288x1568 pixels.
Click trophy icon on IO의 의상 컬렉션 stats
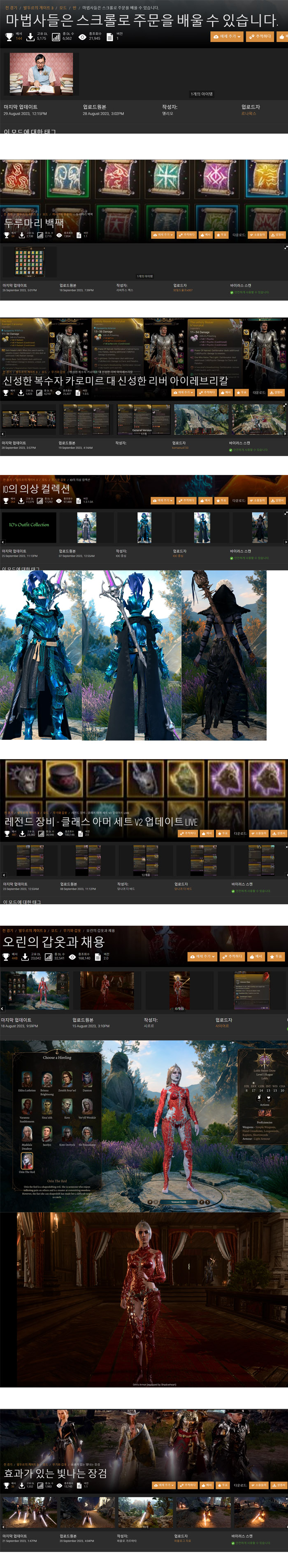click(5, 501)
